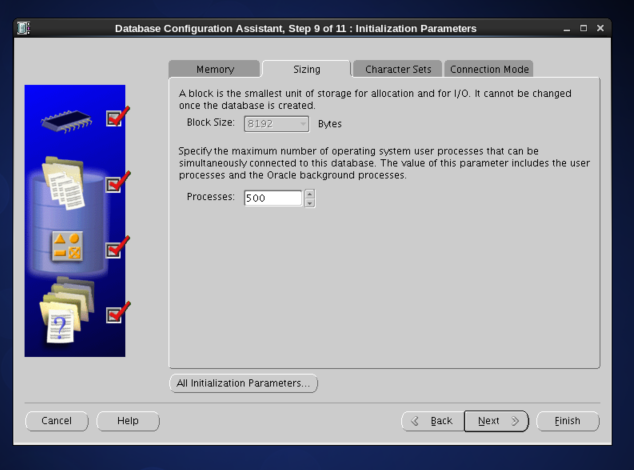
Task: Open the window menu icon in the title bar
Action: [x=24, y=27]
